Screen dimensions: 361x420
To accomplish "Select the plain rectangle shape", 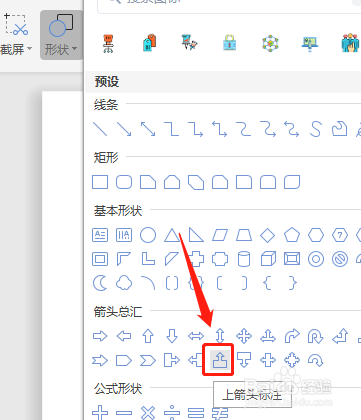I will click(100, 182).
